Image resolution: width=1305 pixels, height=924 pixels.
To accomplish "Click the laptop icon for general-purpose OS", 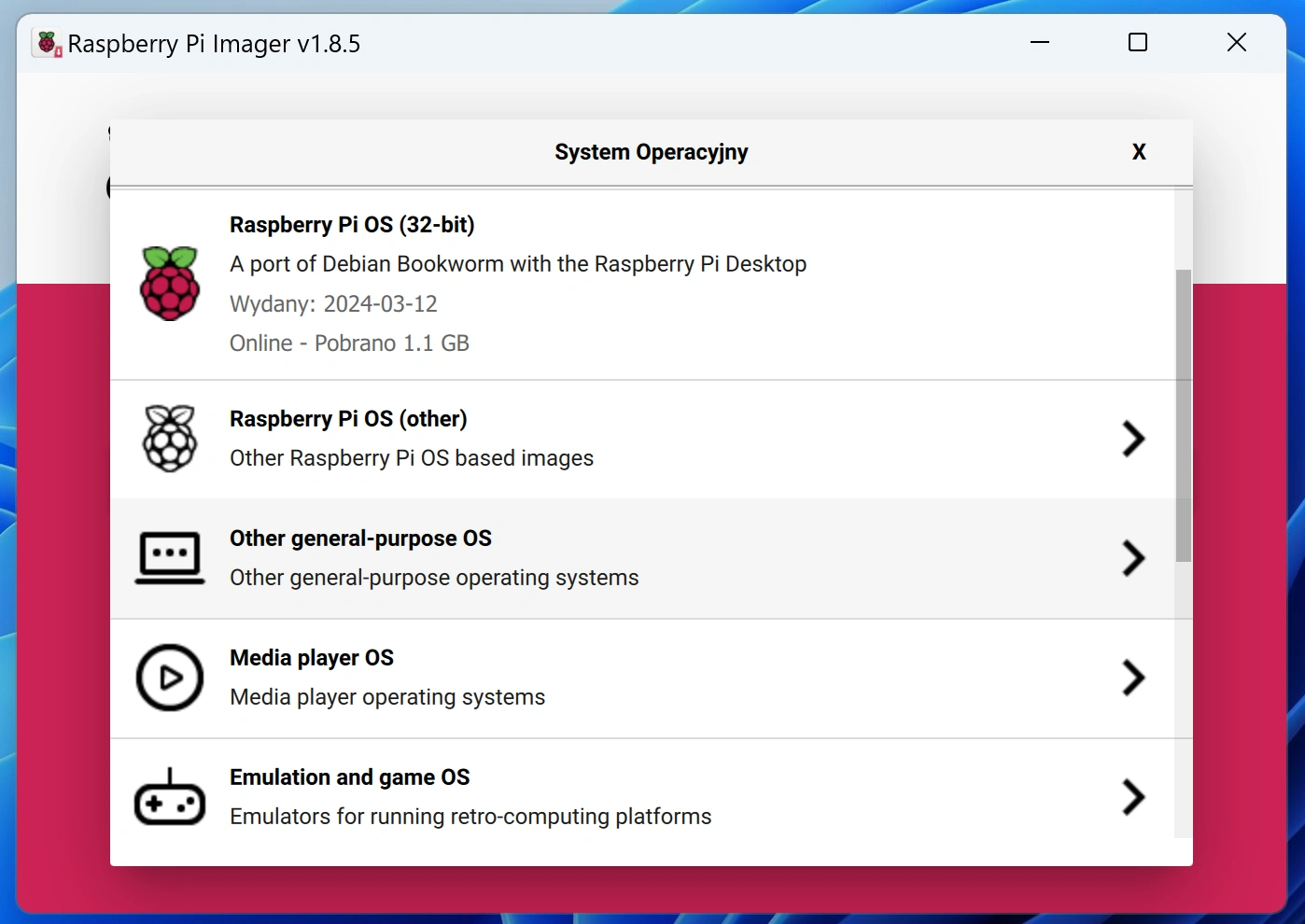I will click(170, 558).
